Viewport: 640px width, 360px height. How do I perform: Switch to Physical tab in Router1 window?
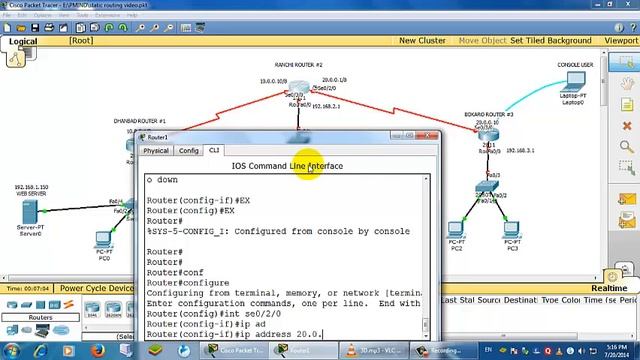[156, 151]
